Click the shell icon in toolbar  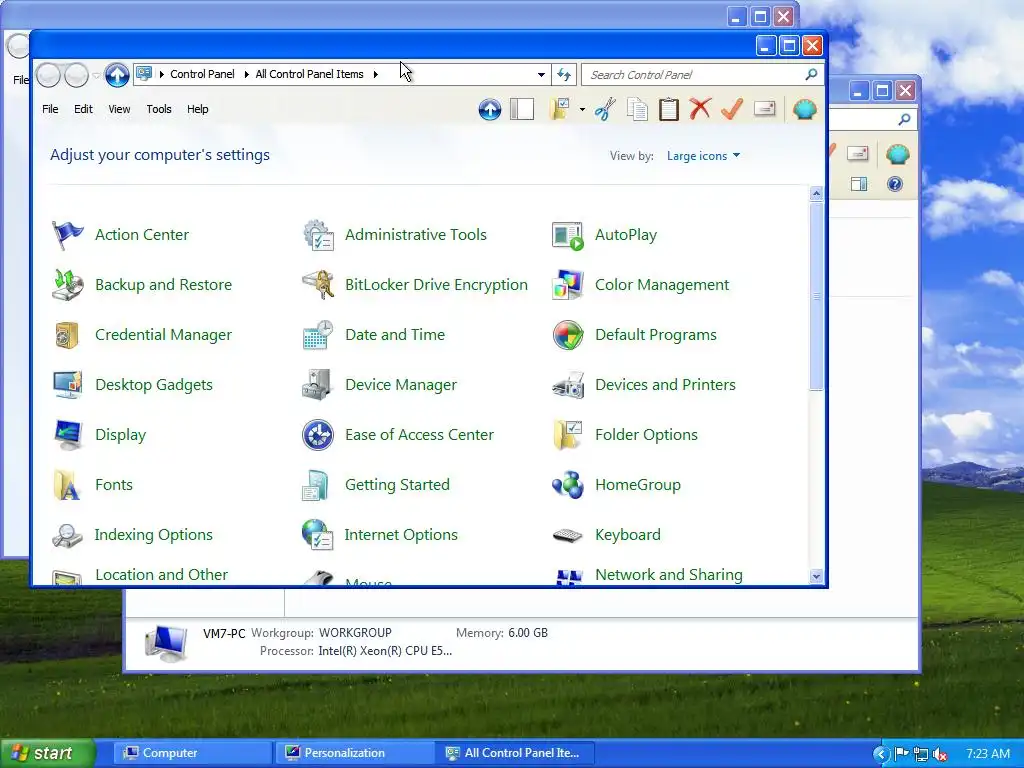tap(805, 109)
